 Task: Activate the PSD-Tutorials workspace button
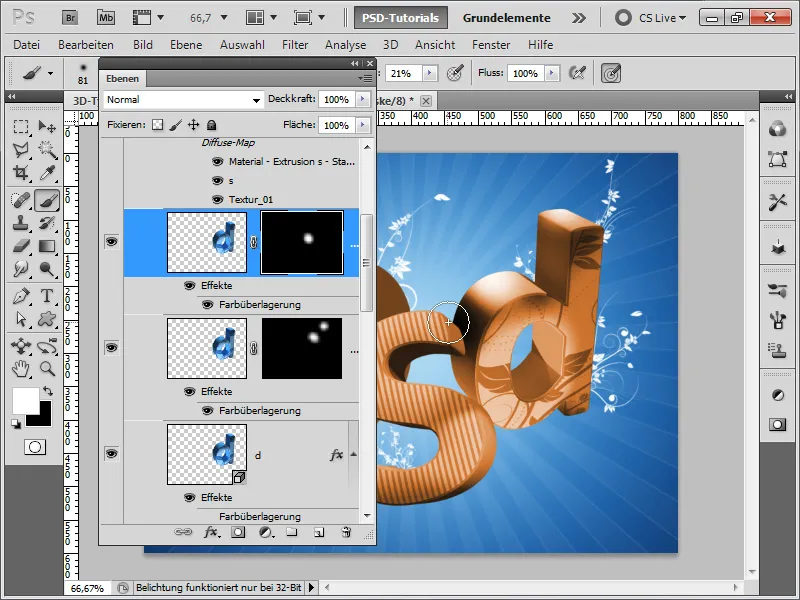[401, 18]
